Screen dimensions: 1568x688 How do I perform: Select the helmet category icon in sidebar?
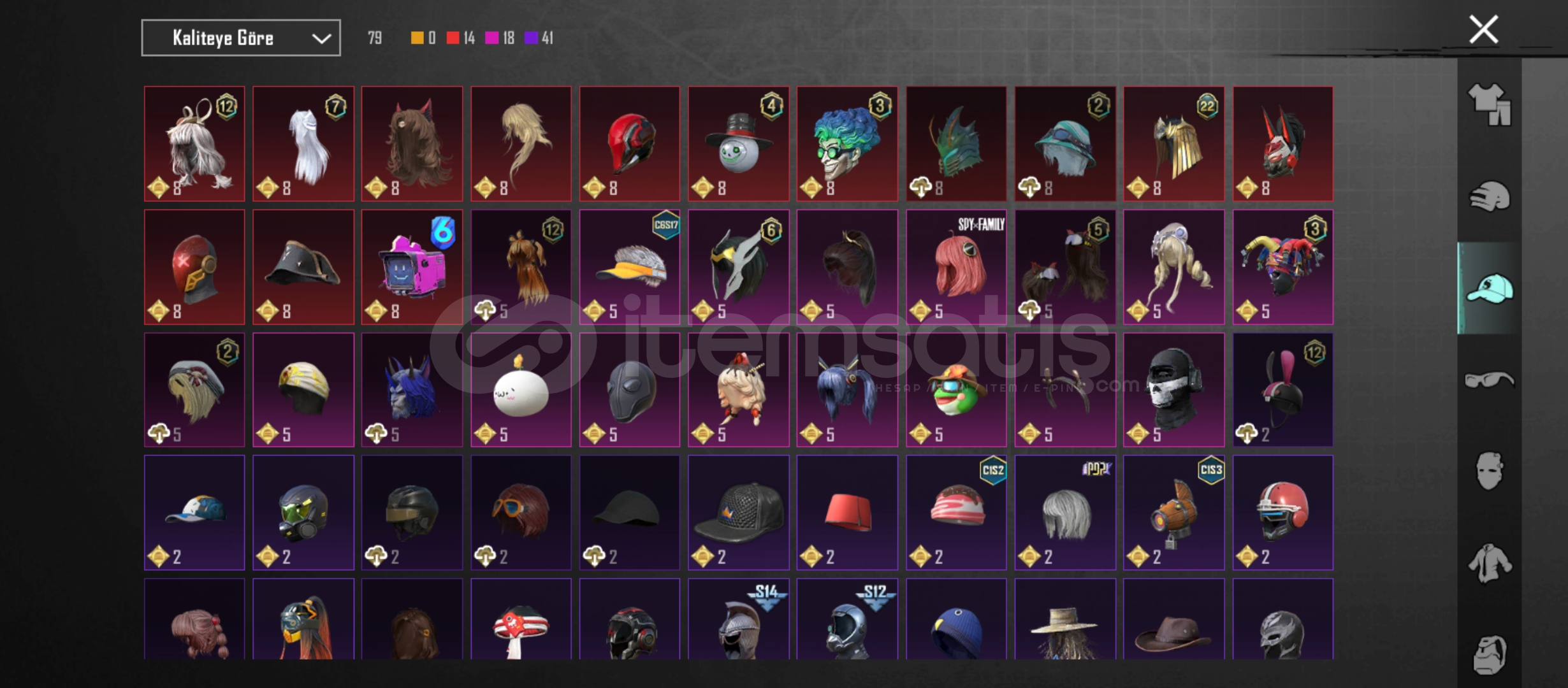click(x=1490, y=196)
